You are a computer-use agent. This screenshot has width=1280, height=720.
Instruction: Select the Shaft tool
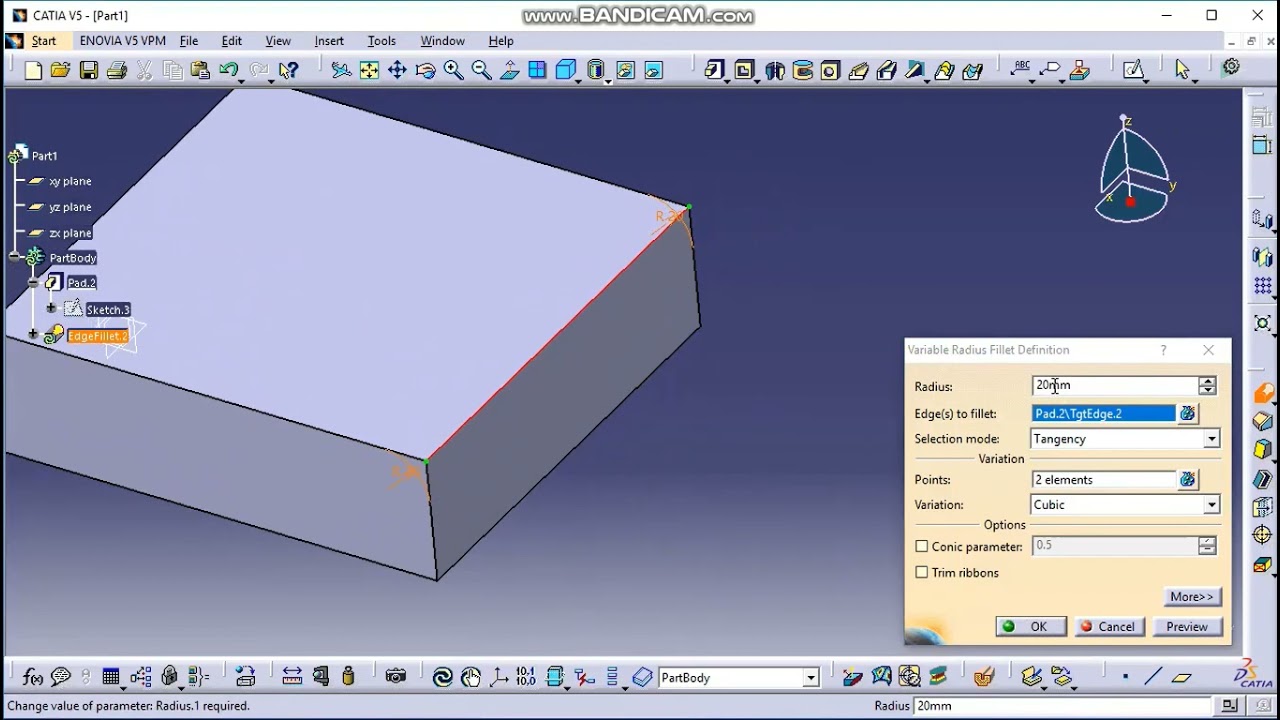tap(775, 70)
